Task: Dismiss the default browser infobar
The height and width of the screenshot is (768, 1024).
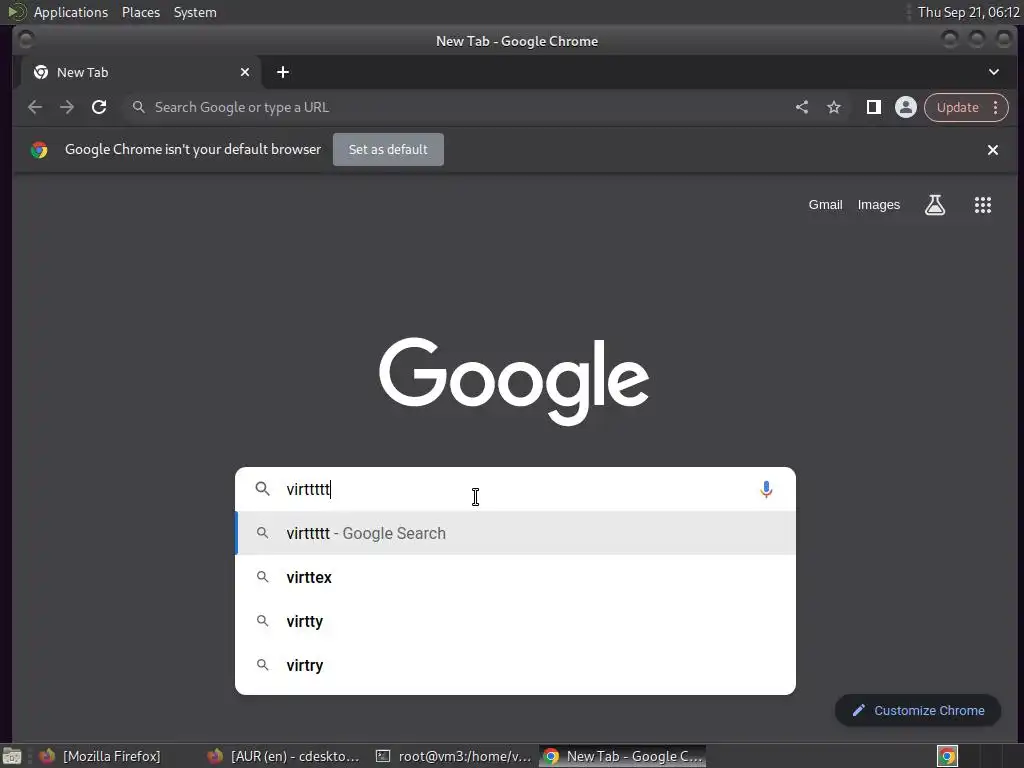Action: pos(993,150)
